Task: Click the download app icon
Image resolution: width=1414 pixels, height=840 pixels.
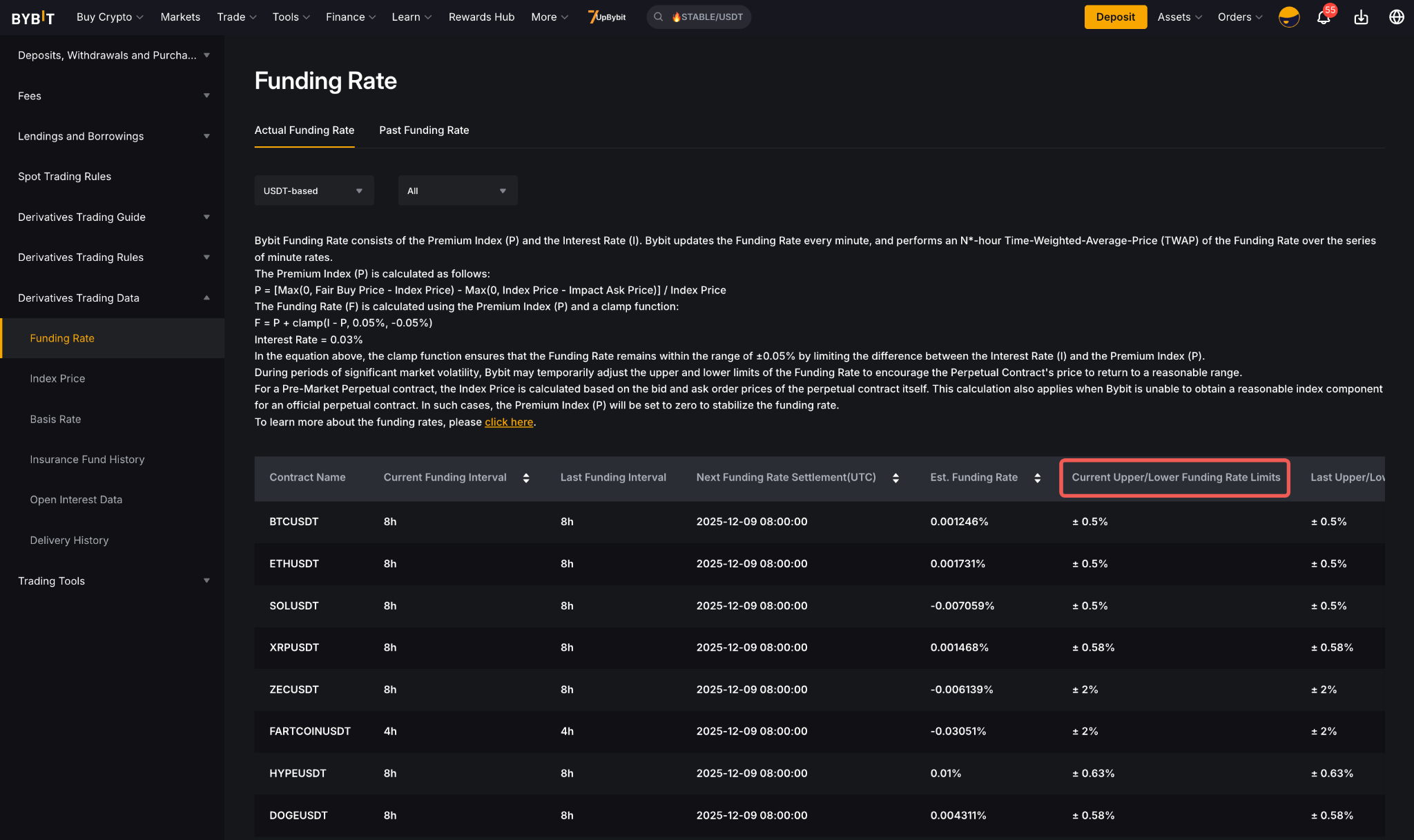Action: (x=1361, y=17)
